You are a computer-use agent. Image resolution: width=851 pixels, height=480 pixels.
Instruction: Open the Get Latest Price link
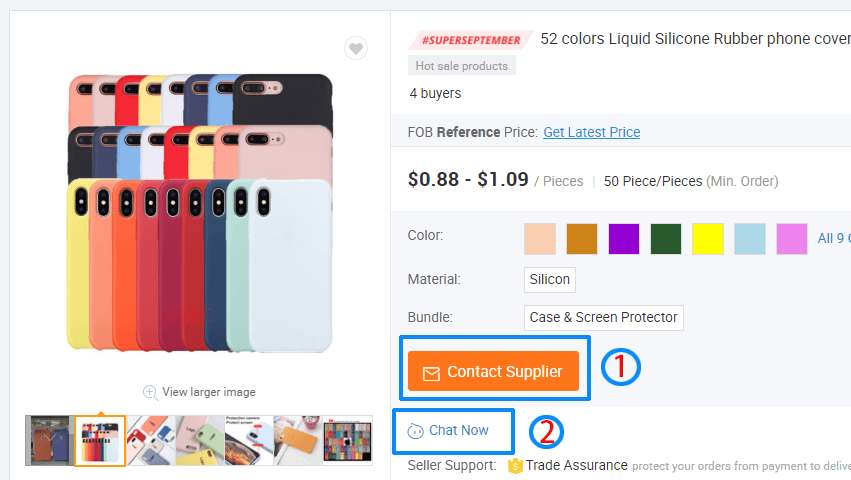pyautogui.click(x=592, y=132)
